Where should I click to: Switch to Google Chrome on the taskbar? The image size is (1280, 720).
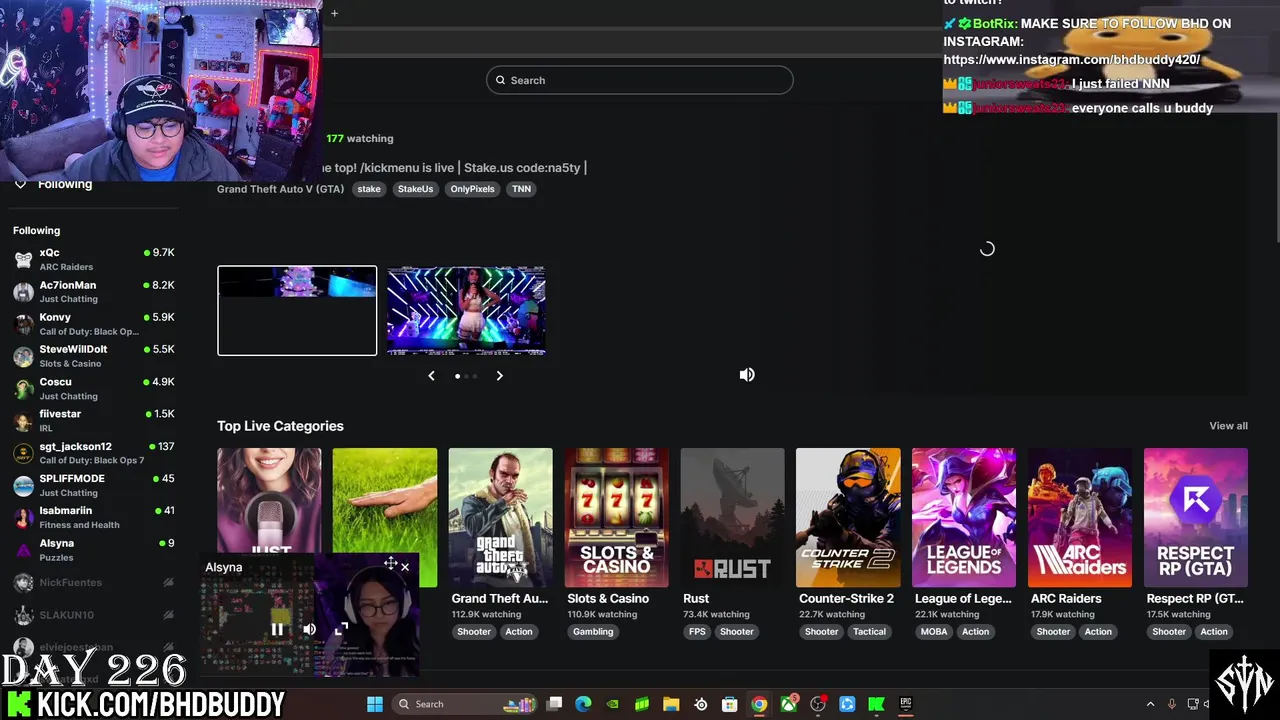tap(759, 704)
